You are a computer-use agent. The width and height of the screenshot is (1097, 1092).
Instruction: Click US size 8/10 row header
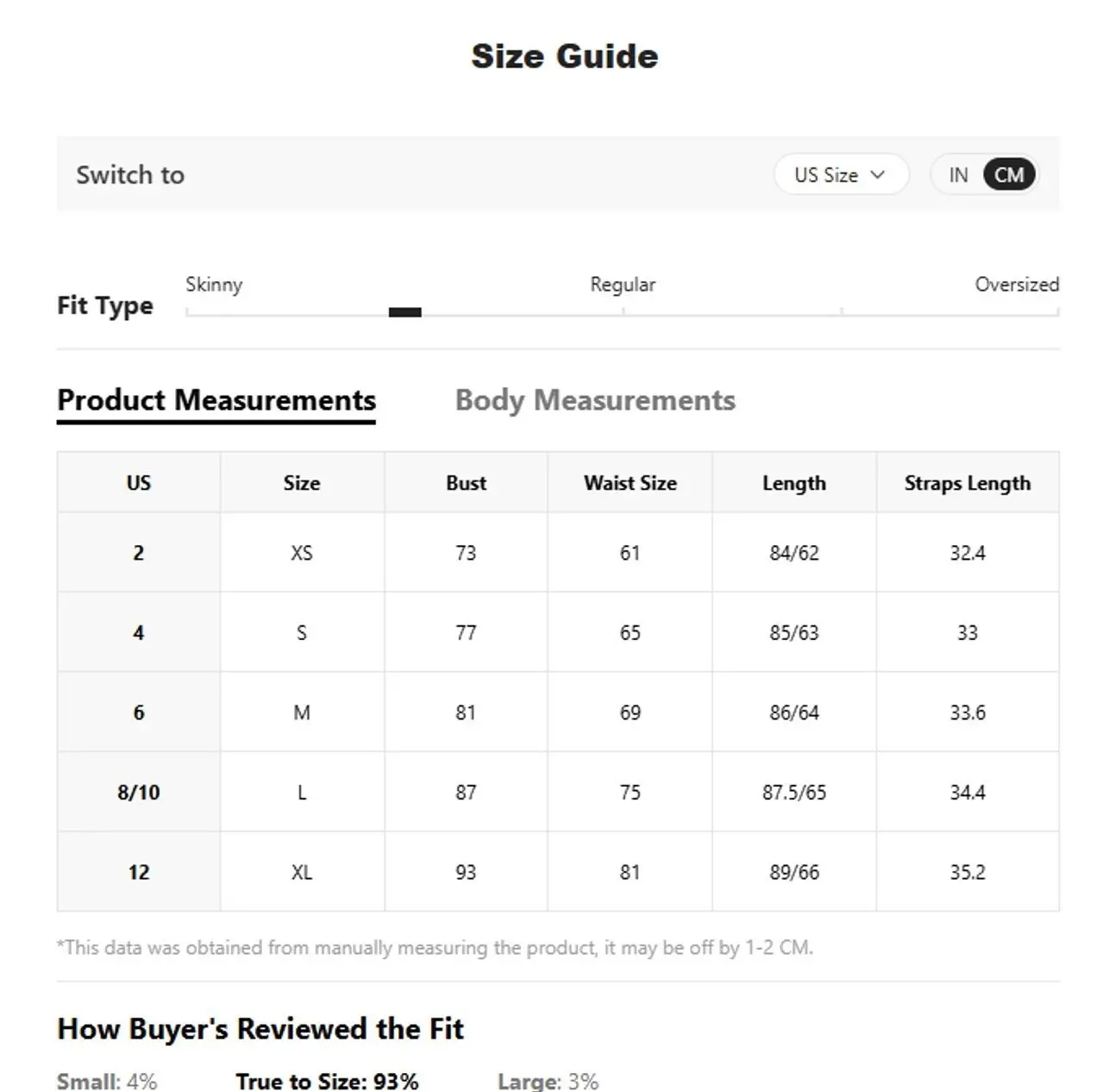point(139,792)
